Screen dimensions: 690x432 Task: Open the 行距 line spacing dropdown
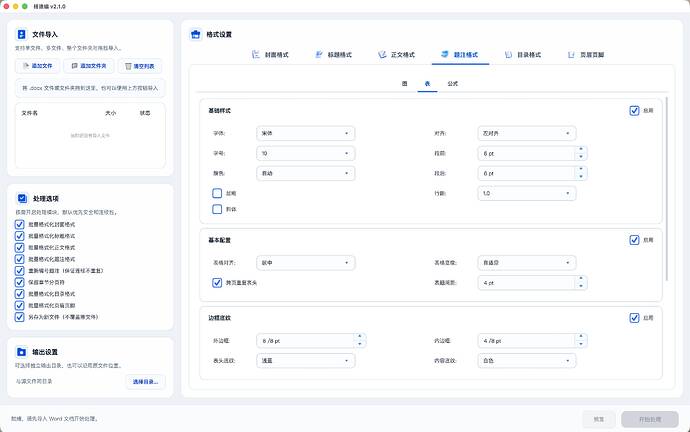[x=527, y=193]
